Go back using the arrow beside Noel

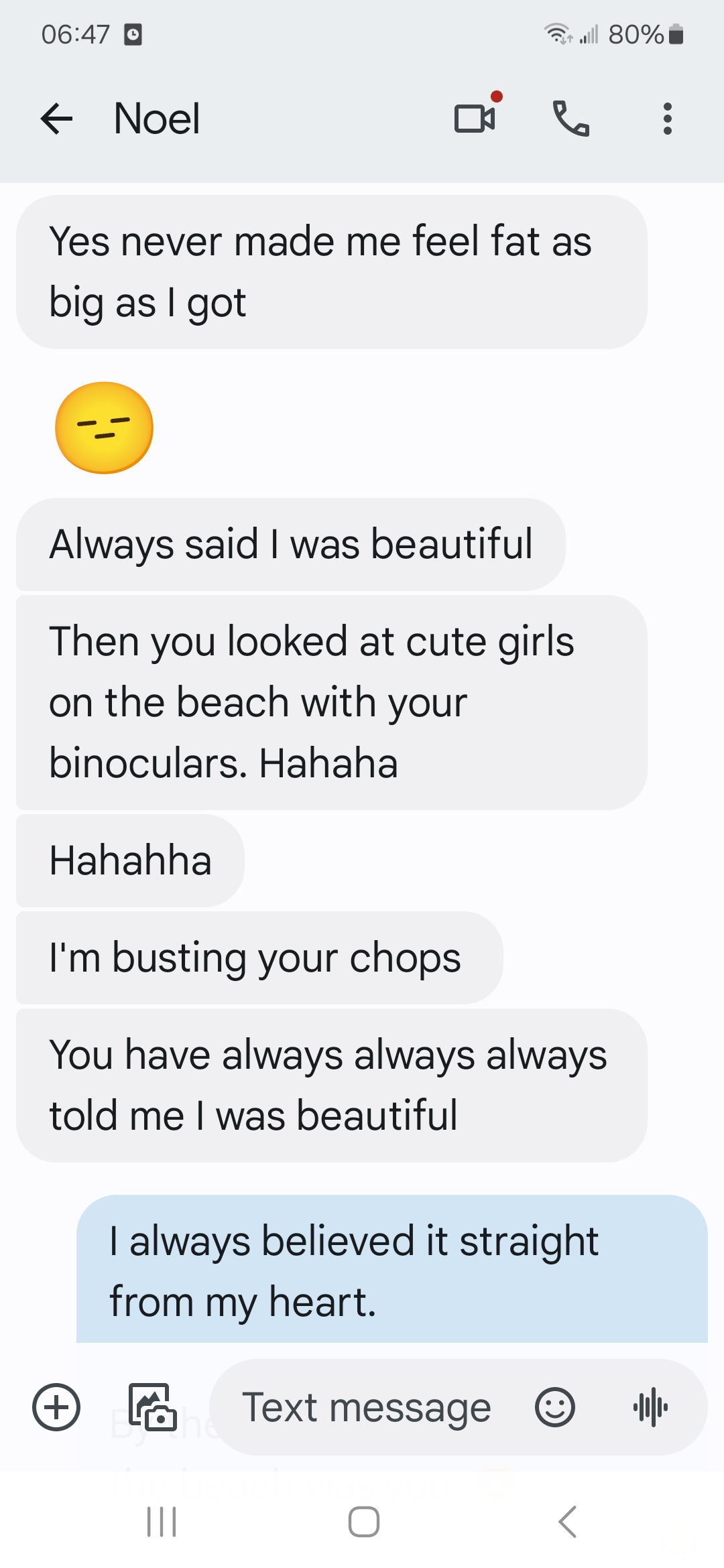coord(56,119)
